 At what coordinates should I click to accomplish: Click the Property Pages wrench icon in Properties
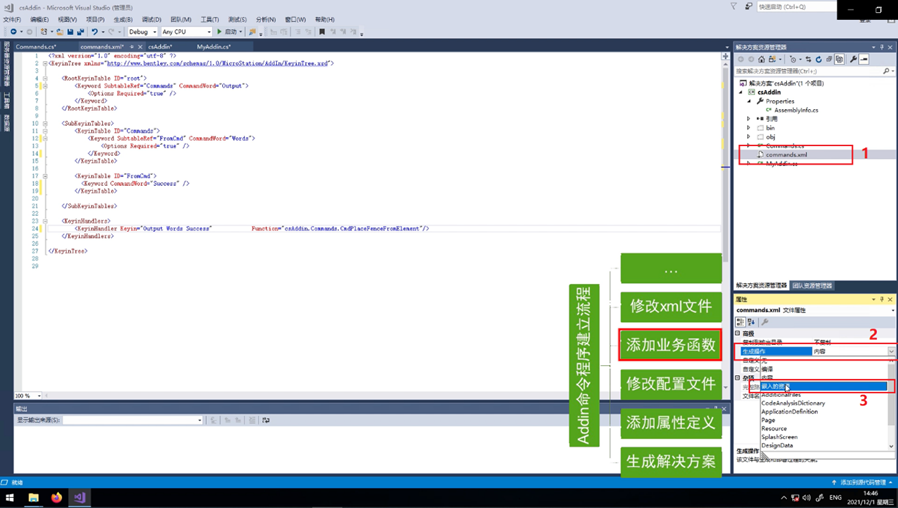point(765,322)
